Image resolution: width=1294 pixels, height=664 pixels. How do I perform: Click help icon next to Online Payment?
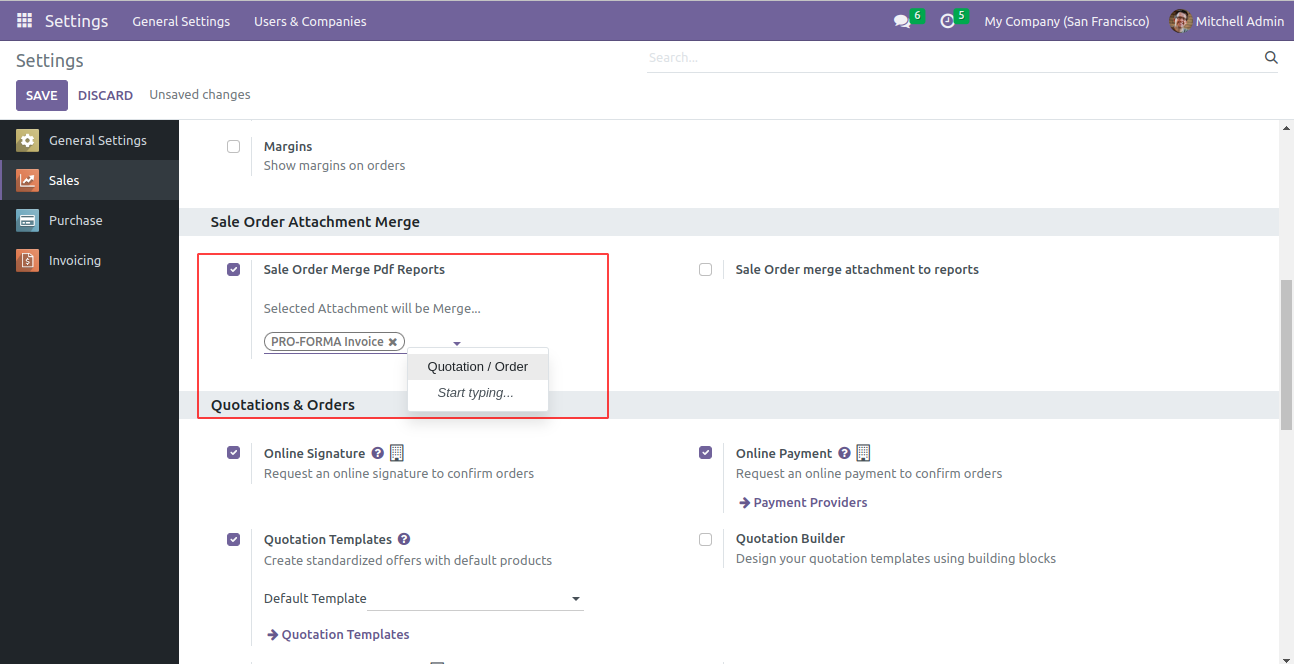(x=844, y=453)
